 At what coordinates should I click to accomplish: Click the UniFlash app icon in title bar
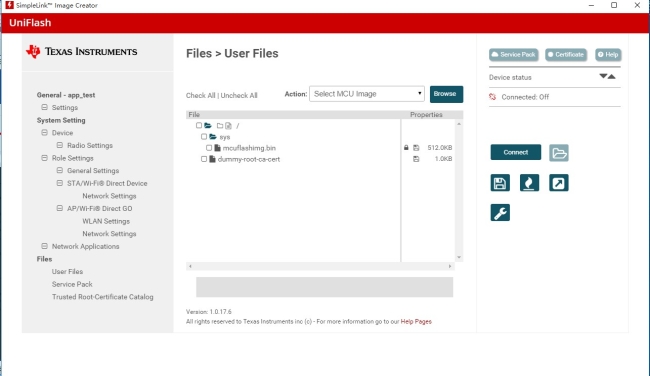(x=9, y=5)
